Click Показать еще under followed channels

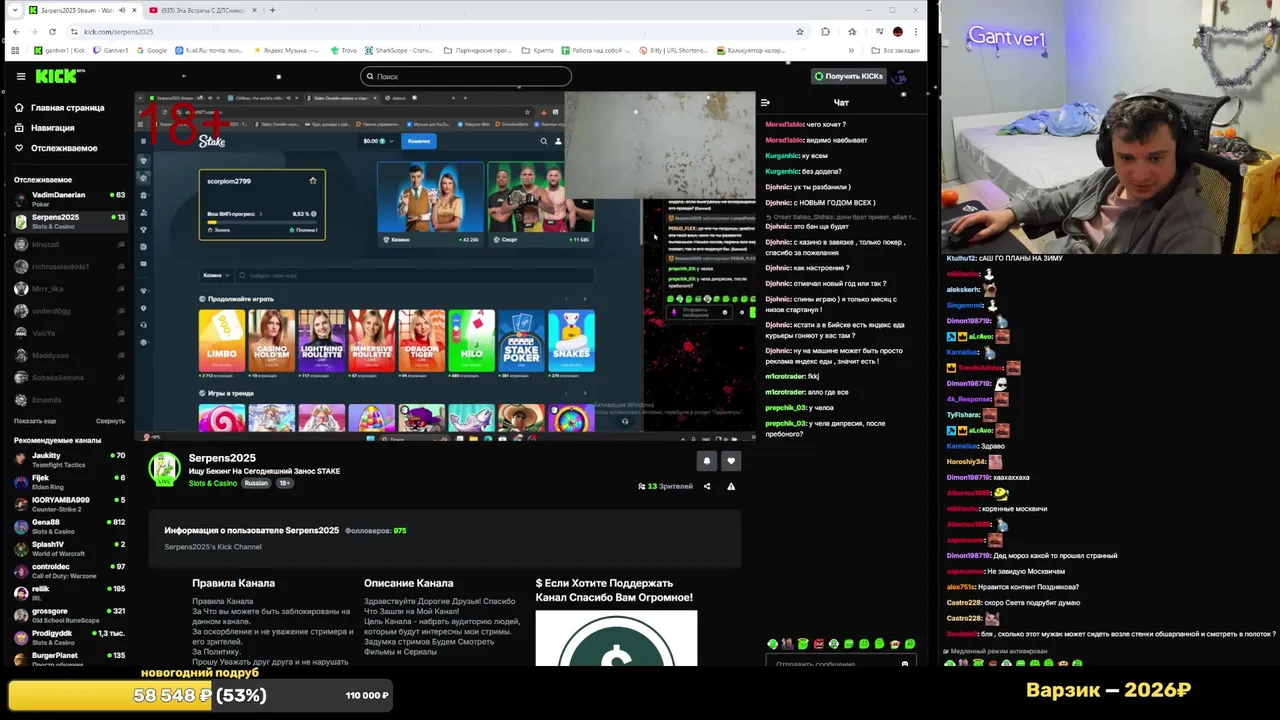pyautogui.click(x=35, y=421)
